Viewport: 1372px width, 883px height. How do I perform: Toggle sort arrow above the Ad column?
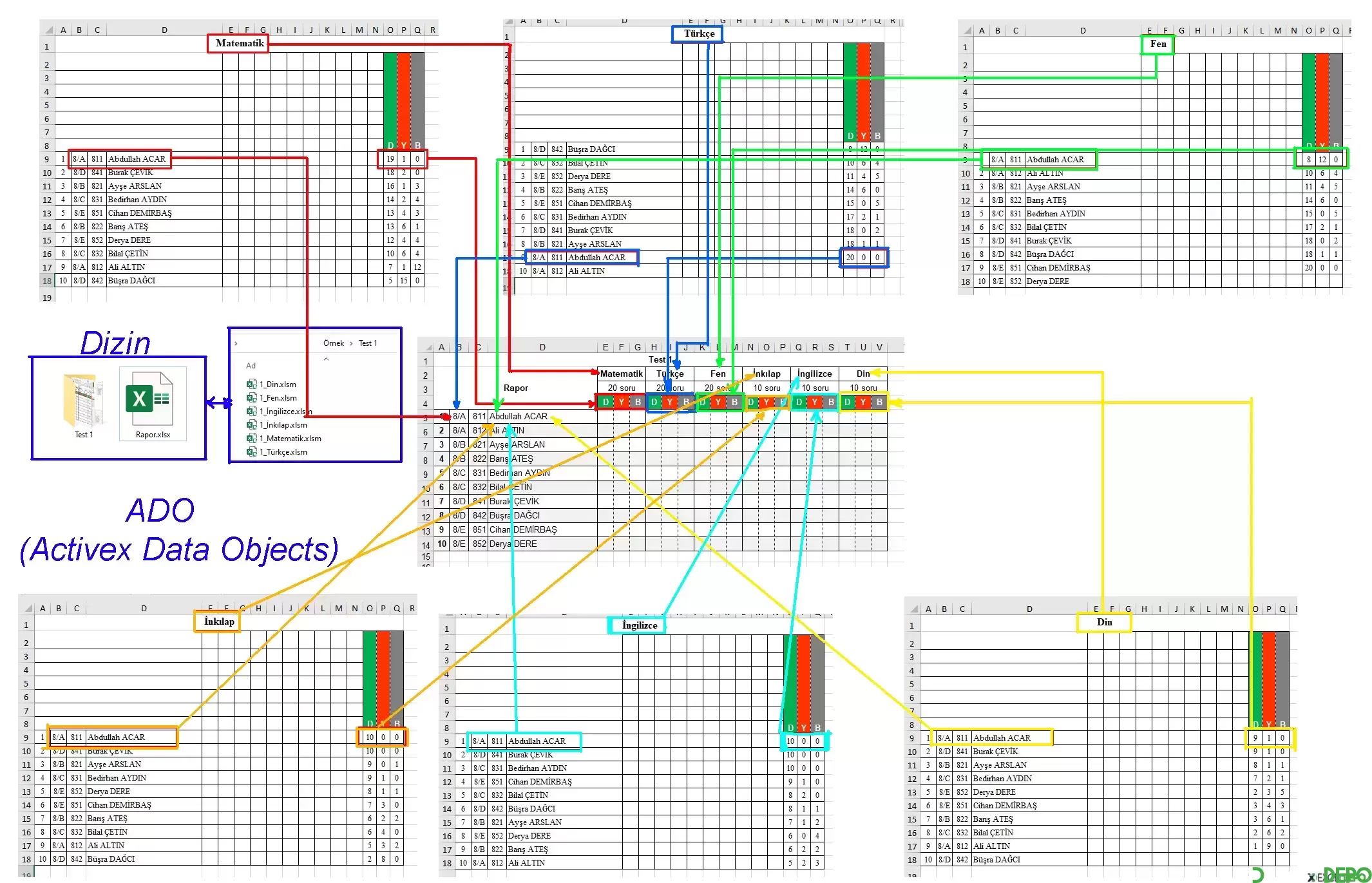click(x=326, y=359)
